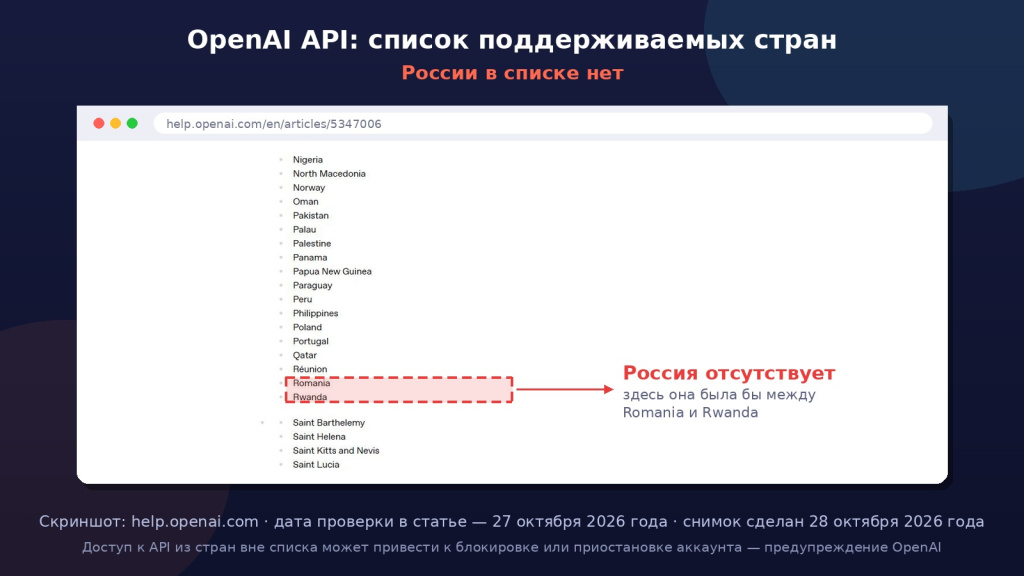Click the subtitle 'России в списке нет'
The height and width of the screenshot is (576, 1024).
pos(513,72)
